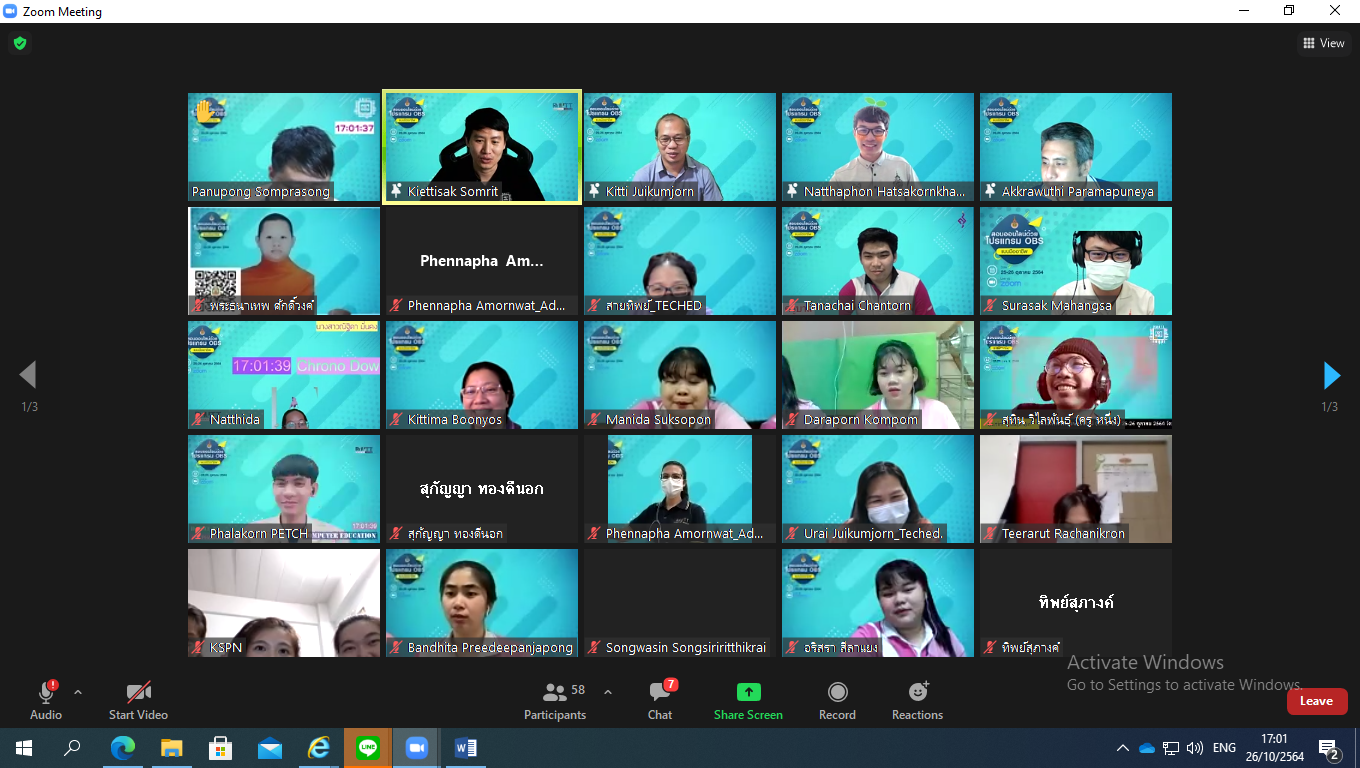Open File Explorer from the taskbar

tap(171, 748)
